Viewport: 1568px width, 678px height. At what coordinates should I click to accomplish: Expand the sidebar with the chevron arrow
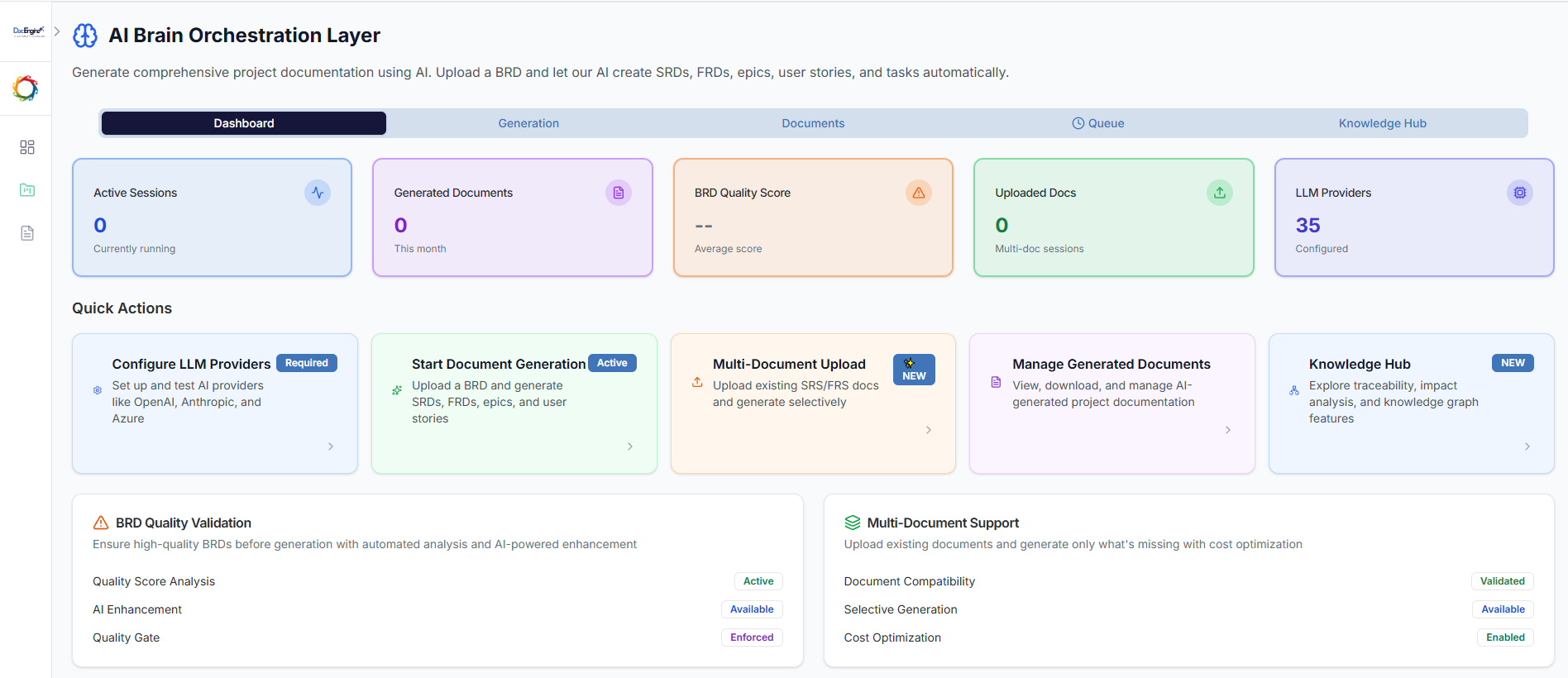click(x=57, y=31)
